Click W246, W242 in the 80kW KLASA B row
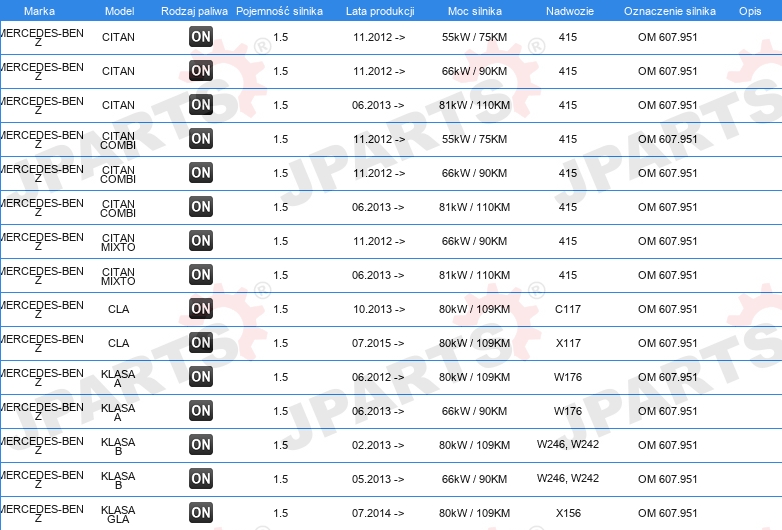Screen dimensions: 782x530 click(x=568, y=444)
